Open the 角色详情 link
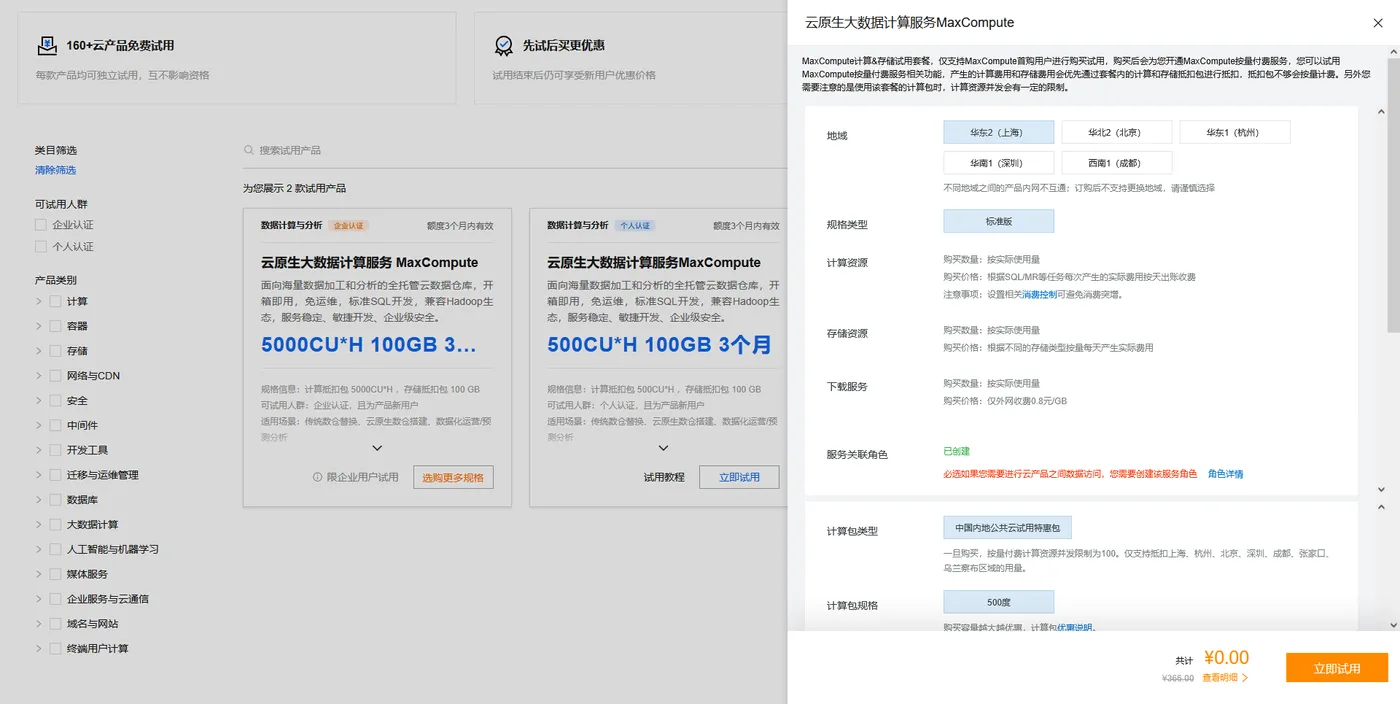The height and width of the screenshot is (704, 1400). [1225, 474]
